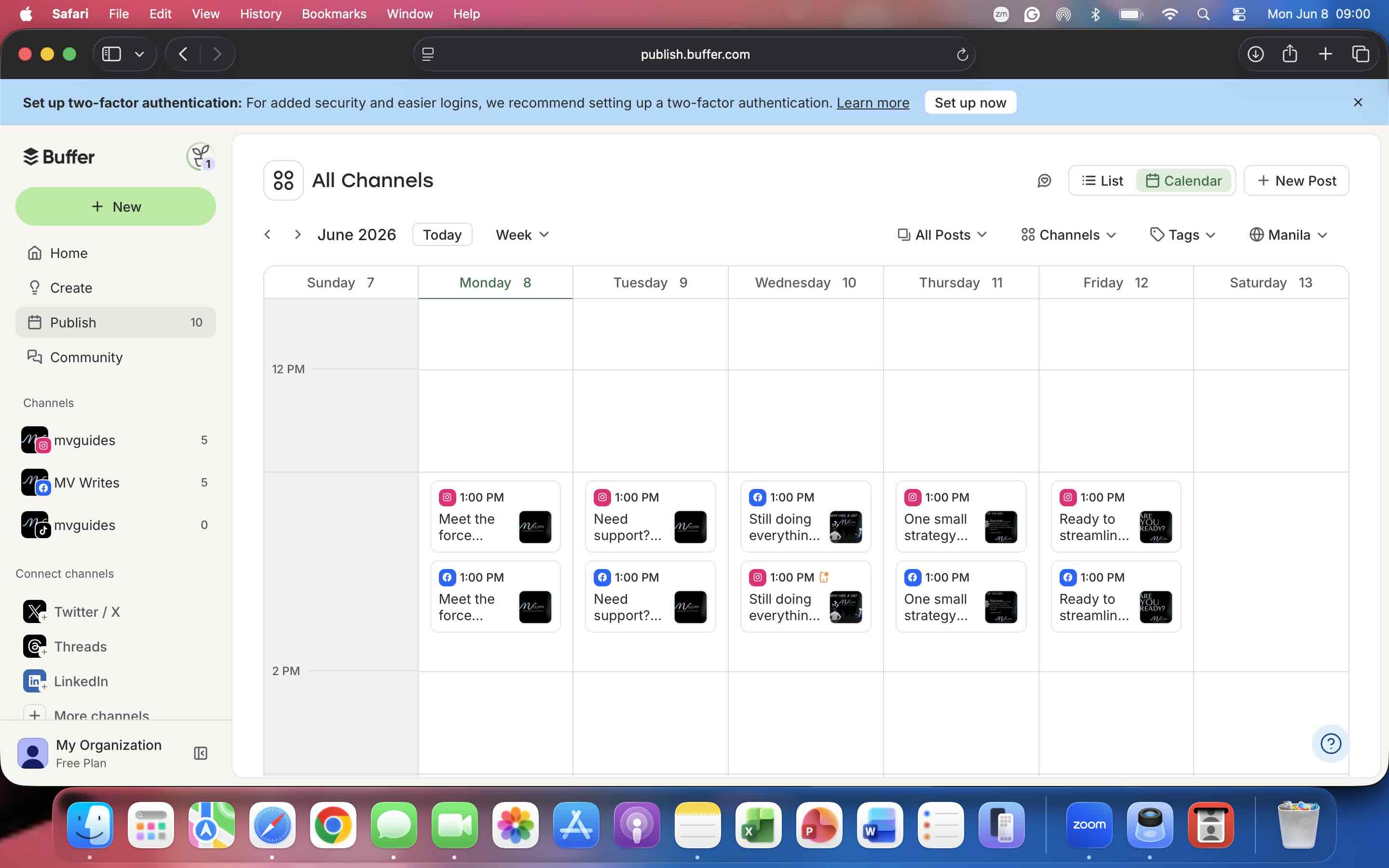Select the mvguides Instagram channel
Screen dimensions: 1389x868
115,440
